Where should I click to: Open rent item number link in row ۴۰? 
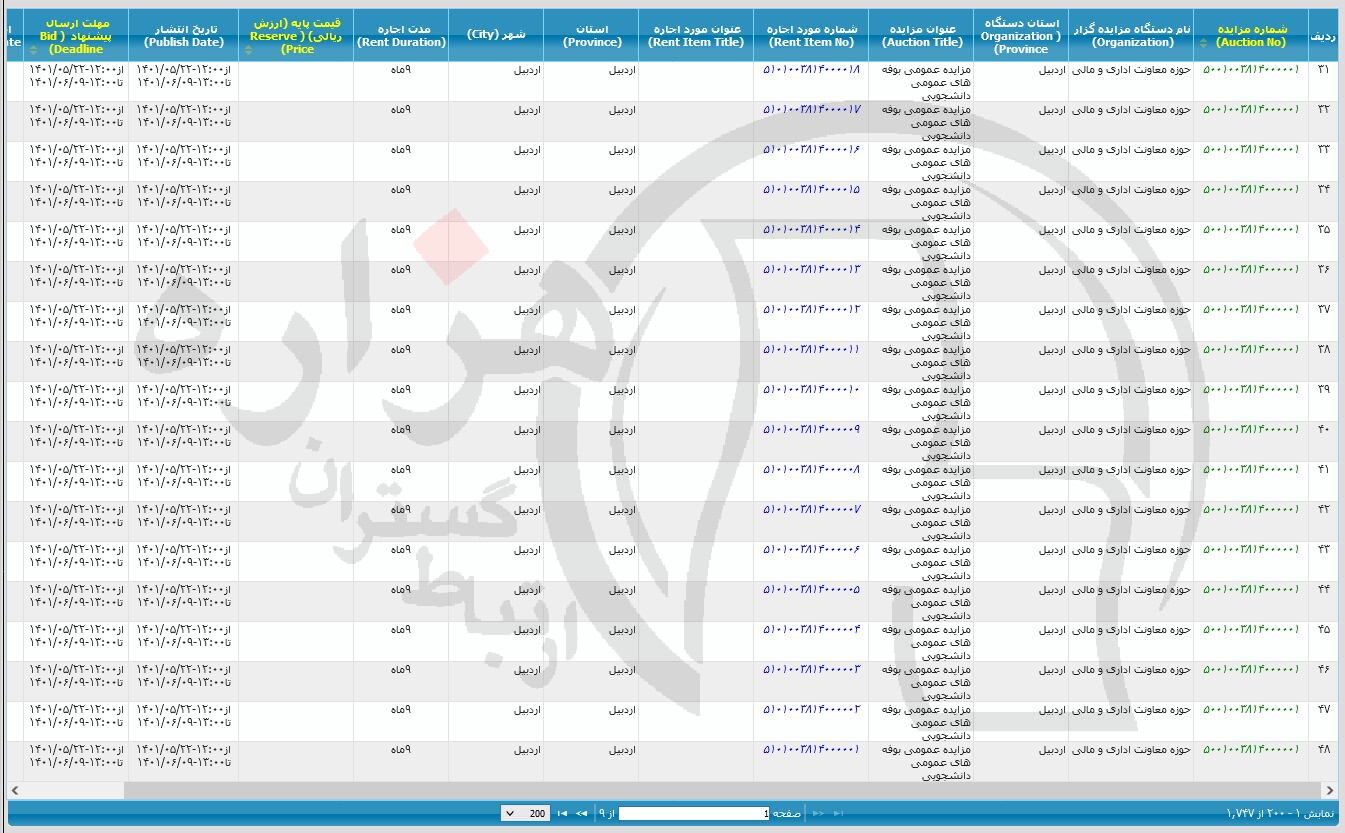[x=811, y=429]
